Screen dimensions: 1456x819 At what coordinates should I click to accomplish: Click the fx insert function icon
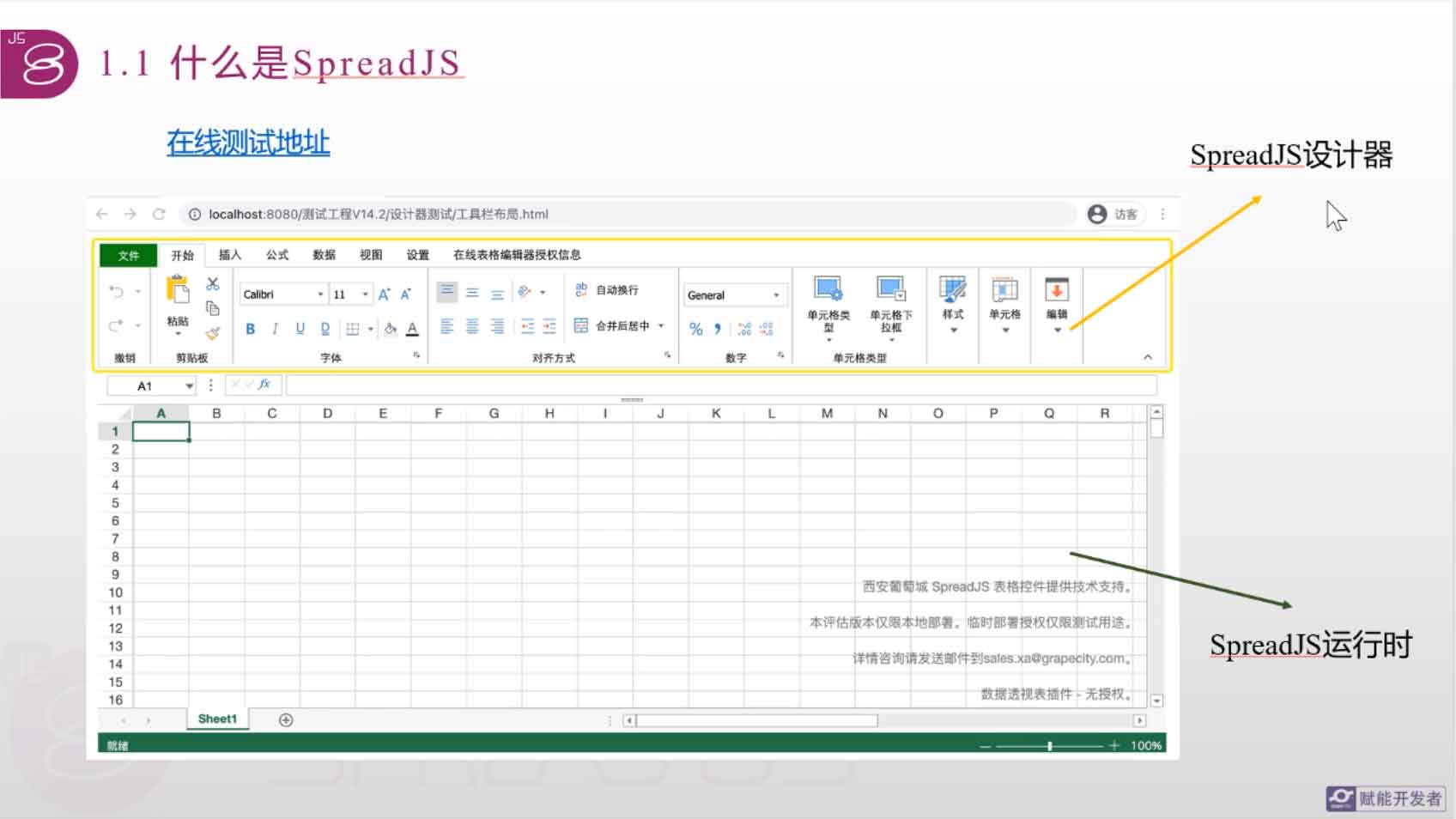click(264, 385)
